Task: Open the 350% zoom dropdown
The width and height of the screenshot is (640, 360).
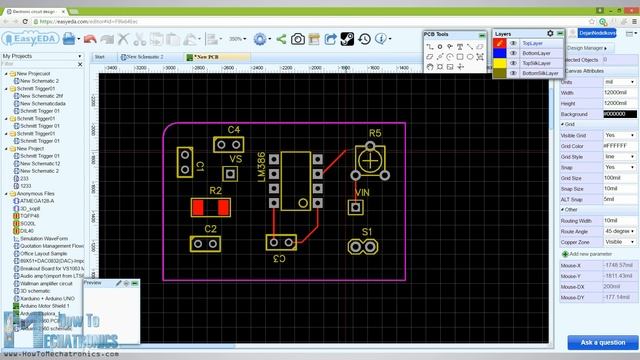Action: click(238, 39)
